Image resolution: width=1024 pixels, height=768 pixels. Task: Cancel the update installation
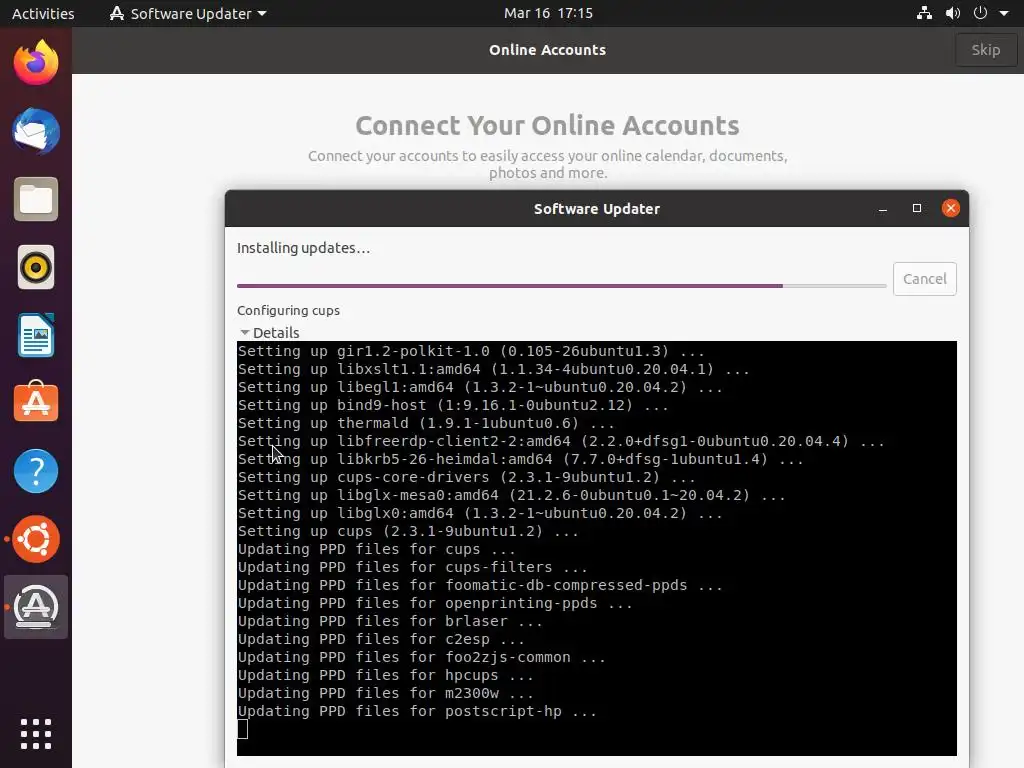click(x=924, y=279)
